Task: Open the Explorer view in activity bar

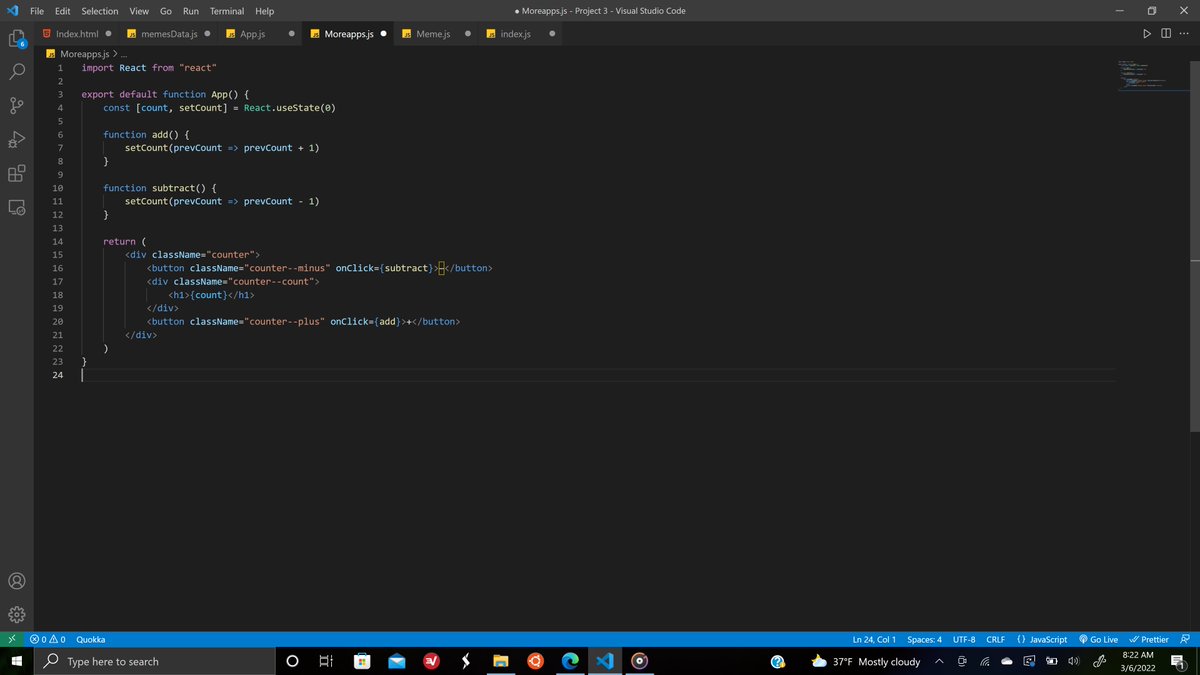Action: point(17,40)
